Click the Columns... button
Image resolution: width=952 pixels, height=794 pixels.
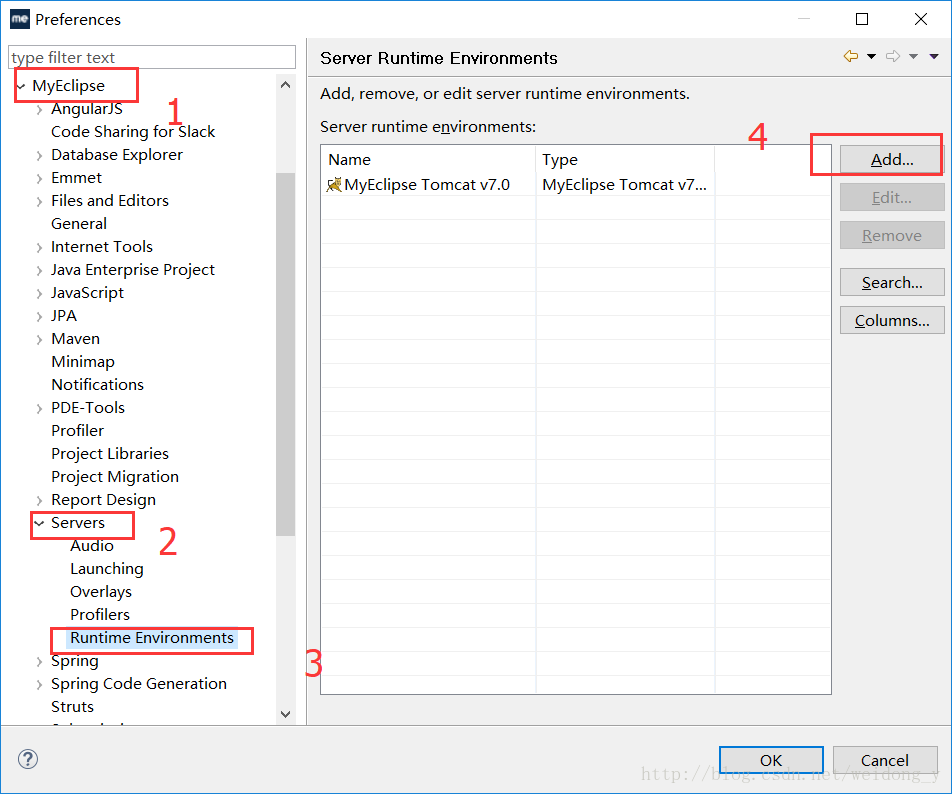coord(892,320)
